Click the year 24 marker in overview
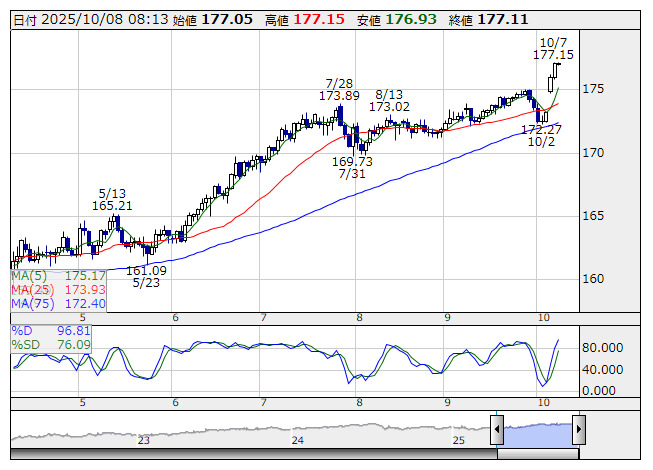The image size is (653, 470). click(x=297, y=440)
